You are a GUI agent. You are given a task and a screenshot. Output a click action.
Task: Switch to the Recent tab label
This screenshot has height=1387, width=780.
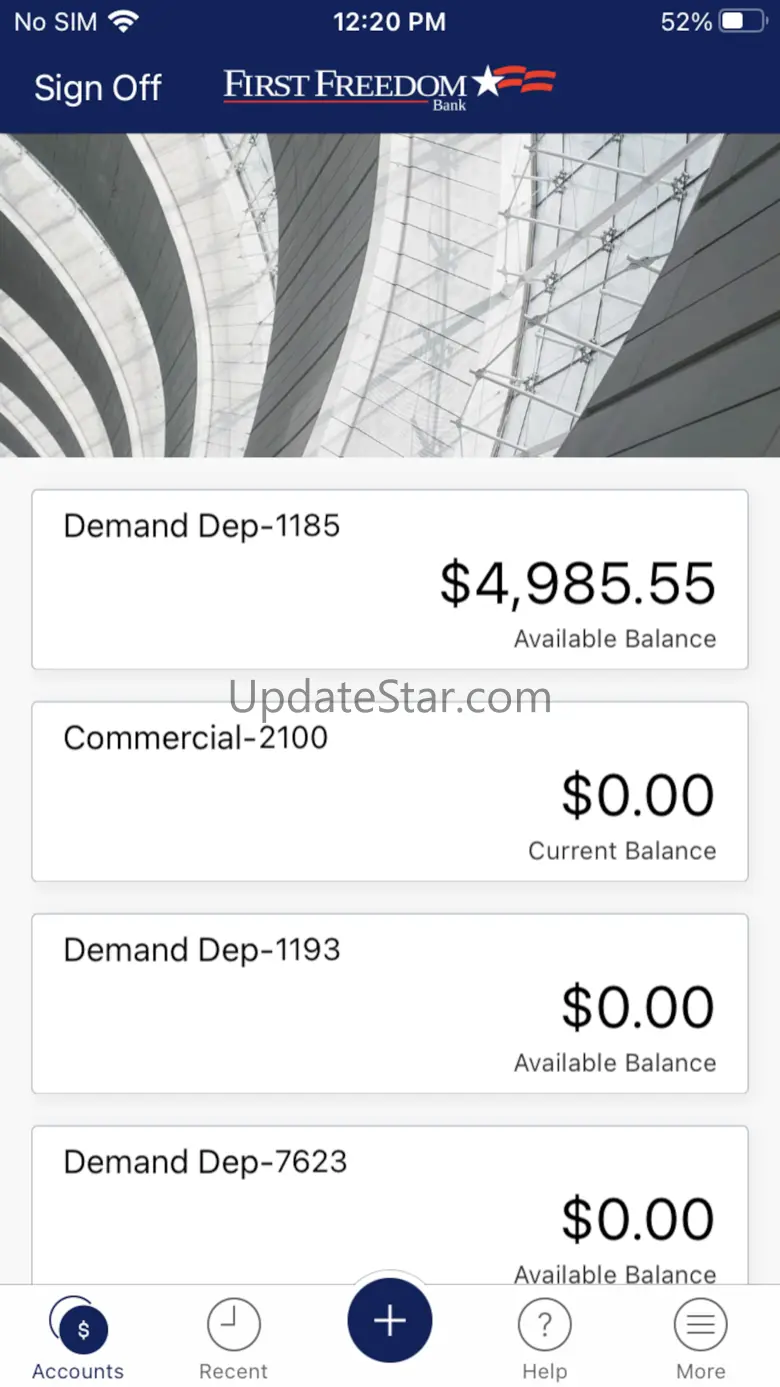[233, 1371]
